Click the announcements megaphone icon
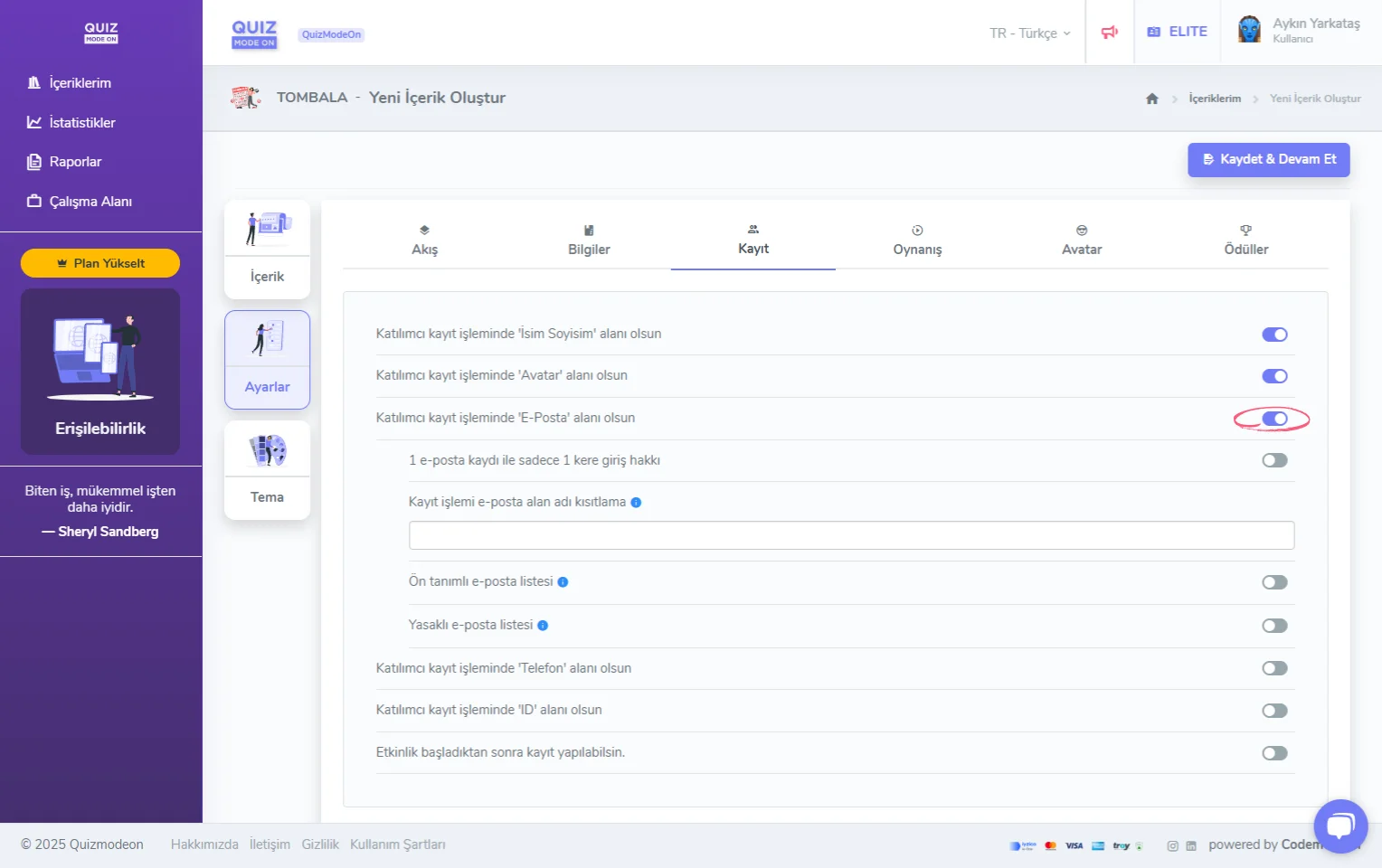This screenshot has height=868, width=1382. pos(1109,33)
